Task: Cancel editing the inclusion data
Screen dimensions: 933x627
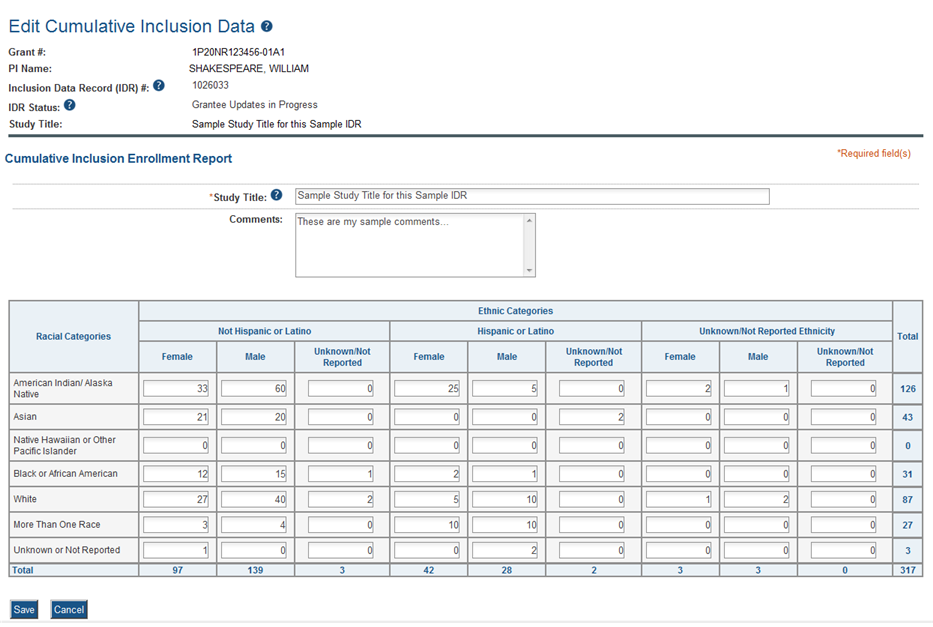Action: pyautogui.click(x=69, y=609)
